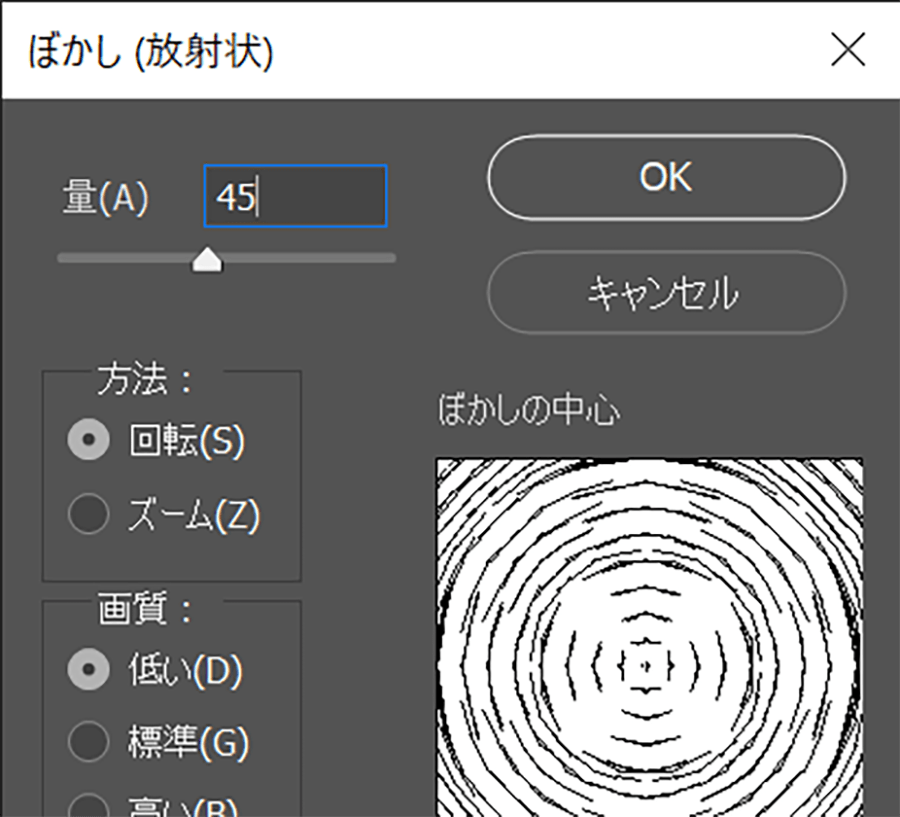Click the ぼかしの中心 label
This screenshot has height=817, width=900.
point(529,411)
